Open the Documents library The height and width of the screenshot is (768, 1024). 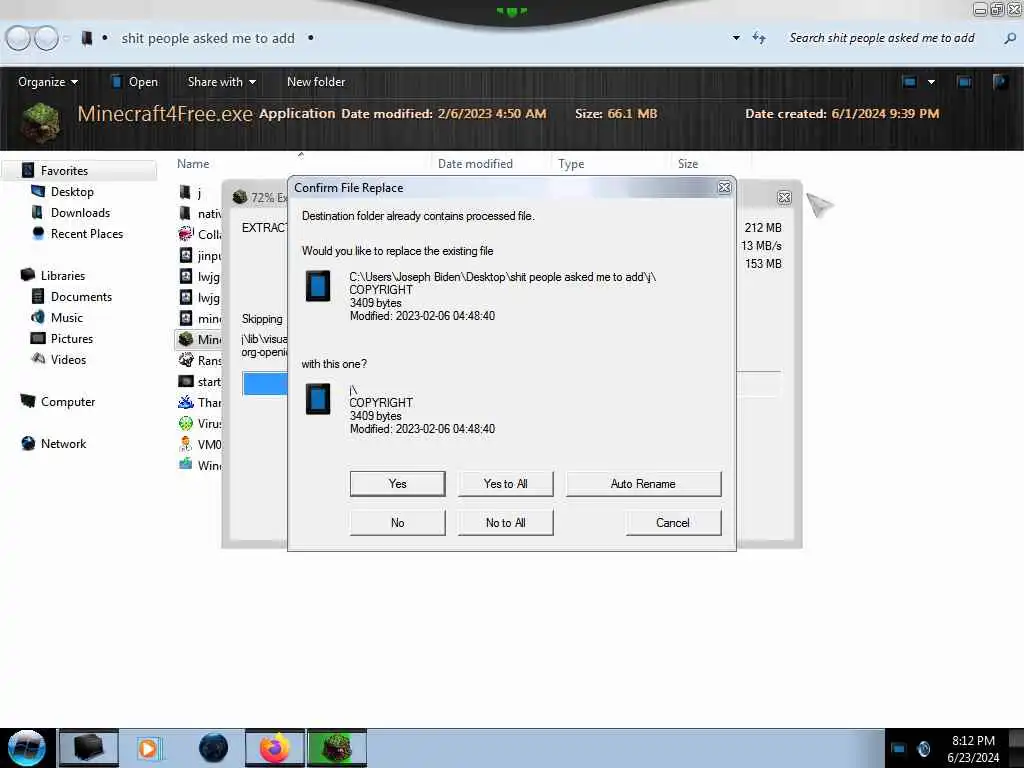tap(81, 296)
